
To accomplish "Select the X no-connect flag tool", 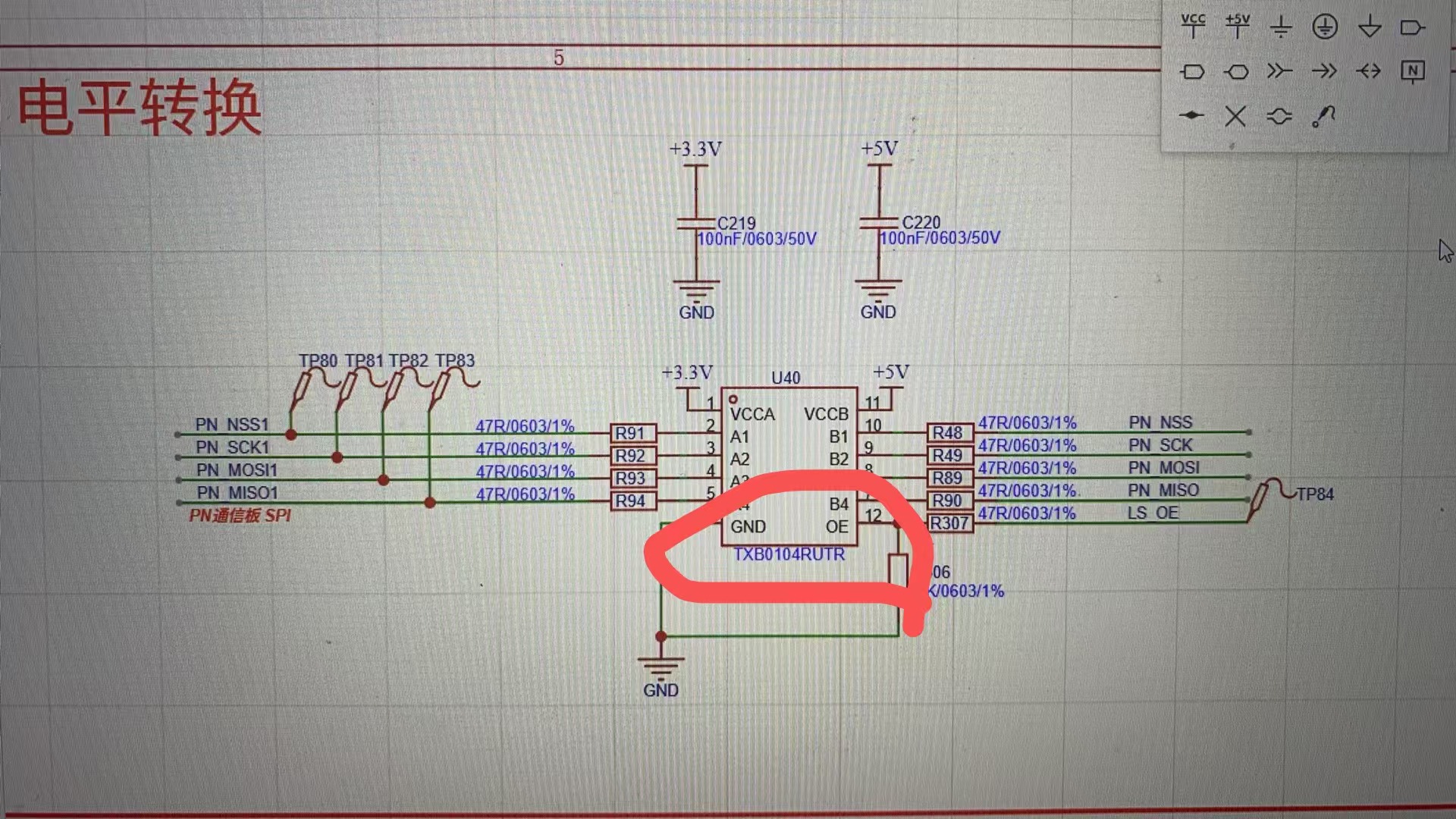I will click(x=1235, y=116).
